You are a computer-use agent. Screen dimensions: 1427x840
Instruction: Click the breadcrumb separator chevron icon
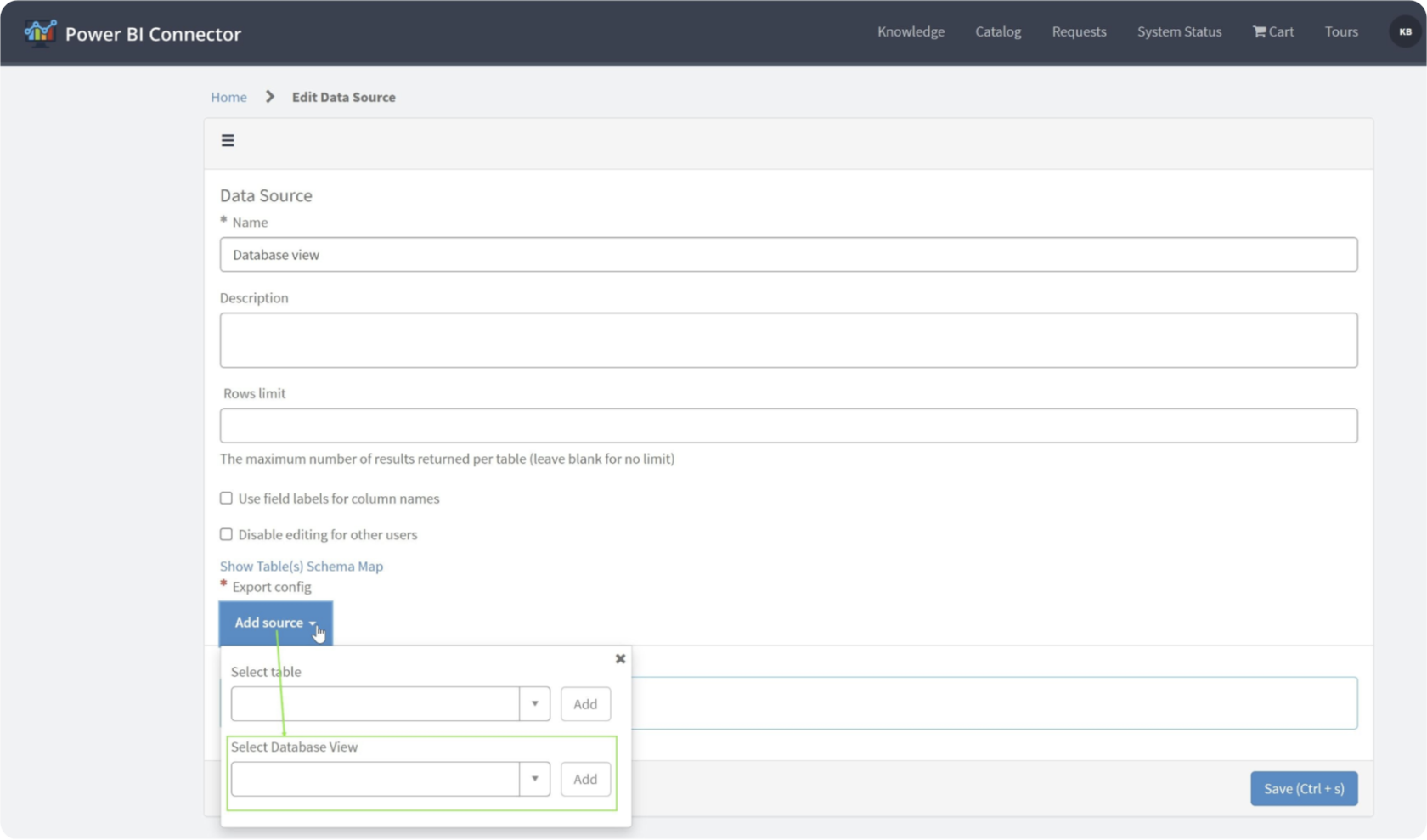point(268,97)
